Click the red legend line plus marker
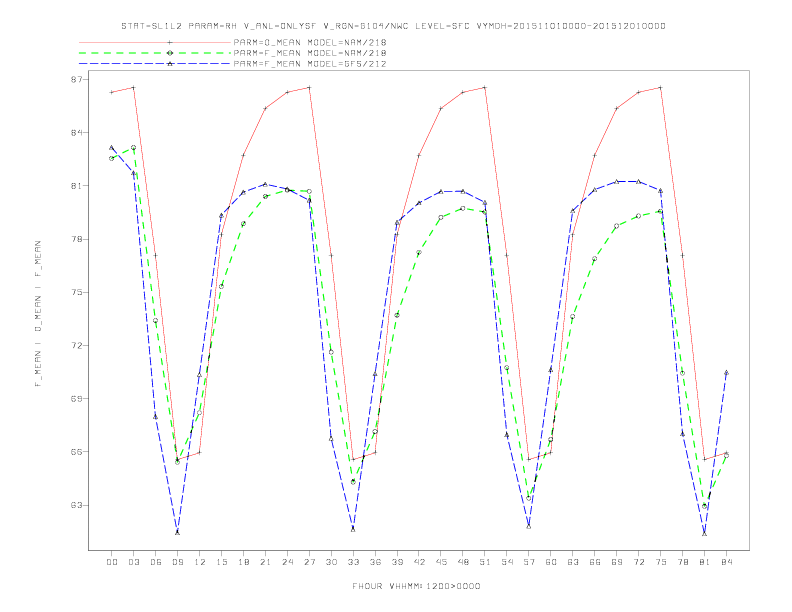792x612 pixels. point(170,42)
